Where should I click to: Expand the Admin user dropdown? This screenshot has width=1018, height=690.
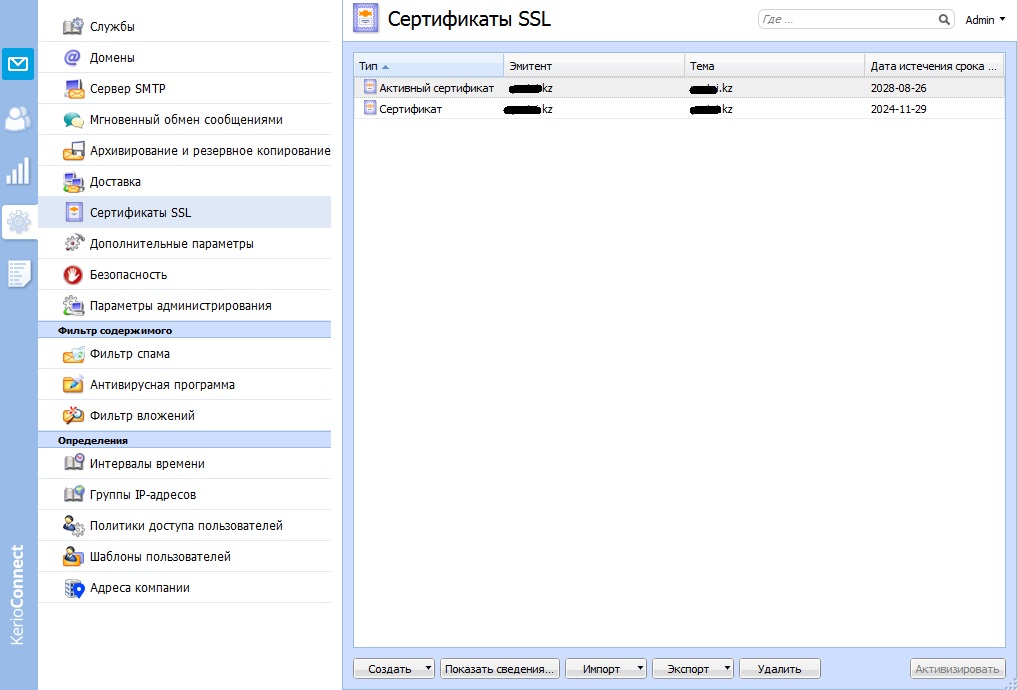[x=985, y=19]
